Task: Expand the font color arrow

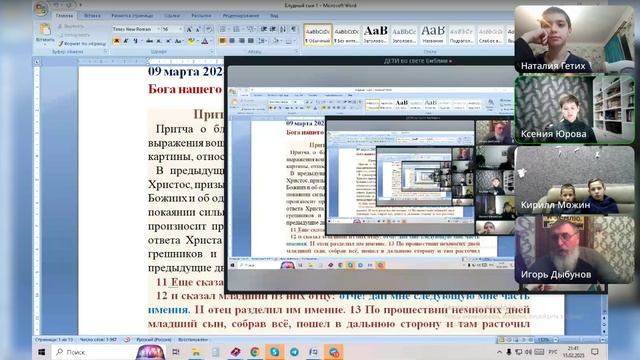Action: click(x=210, y=41)
